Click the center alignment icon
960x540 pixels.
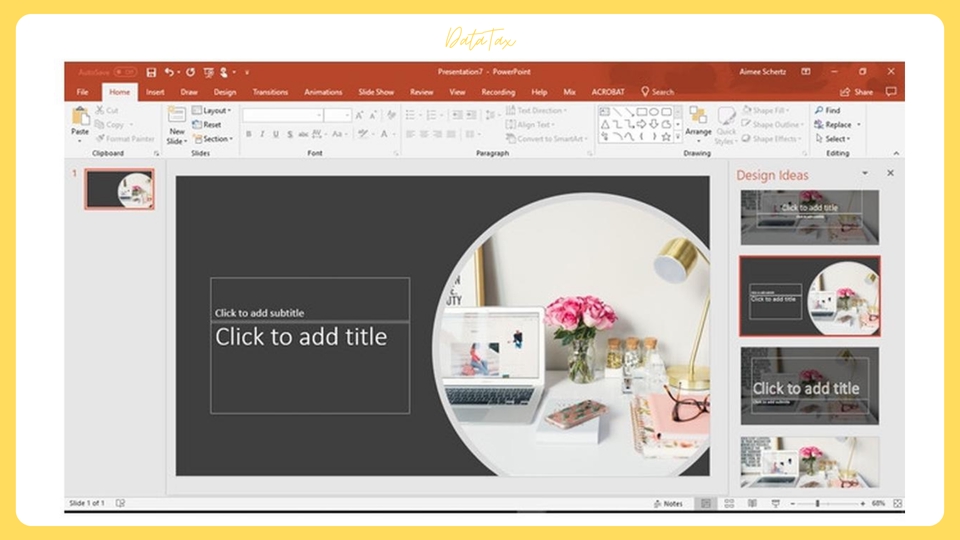pyautogui.click(x=424, y=134)
